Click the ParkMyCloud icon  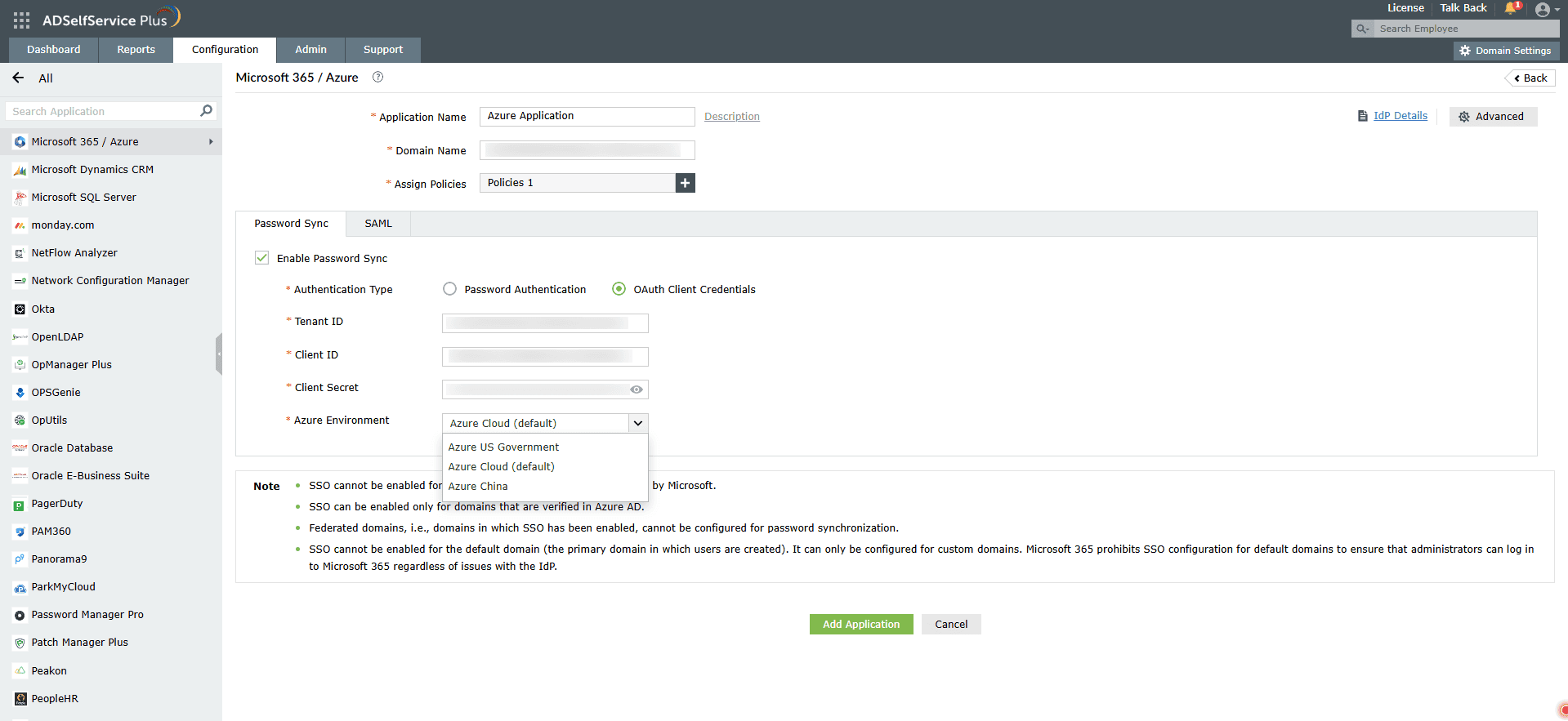[x=20, y=587]
